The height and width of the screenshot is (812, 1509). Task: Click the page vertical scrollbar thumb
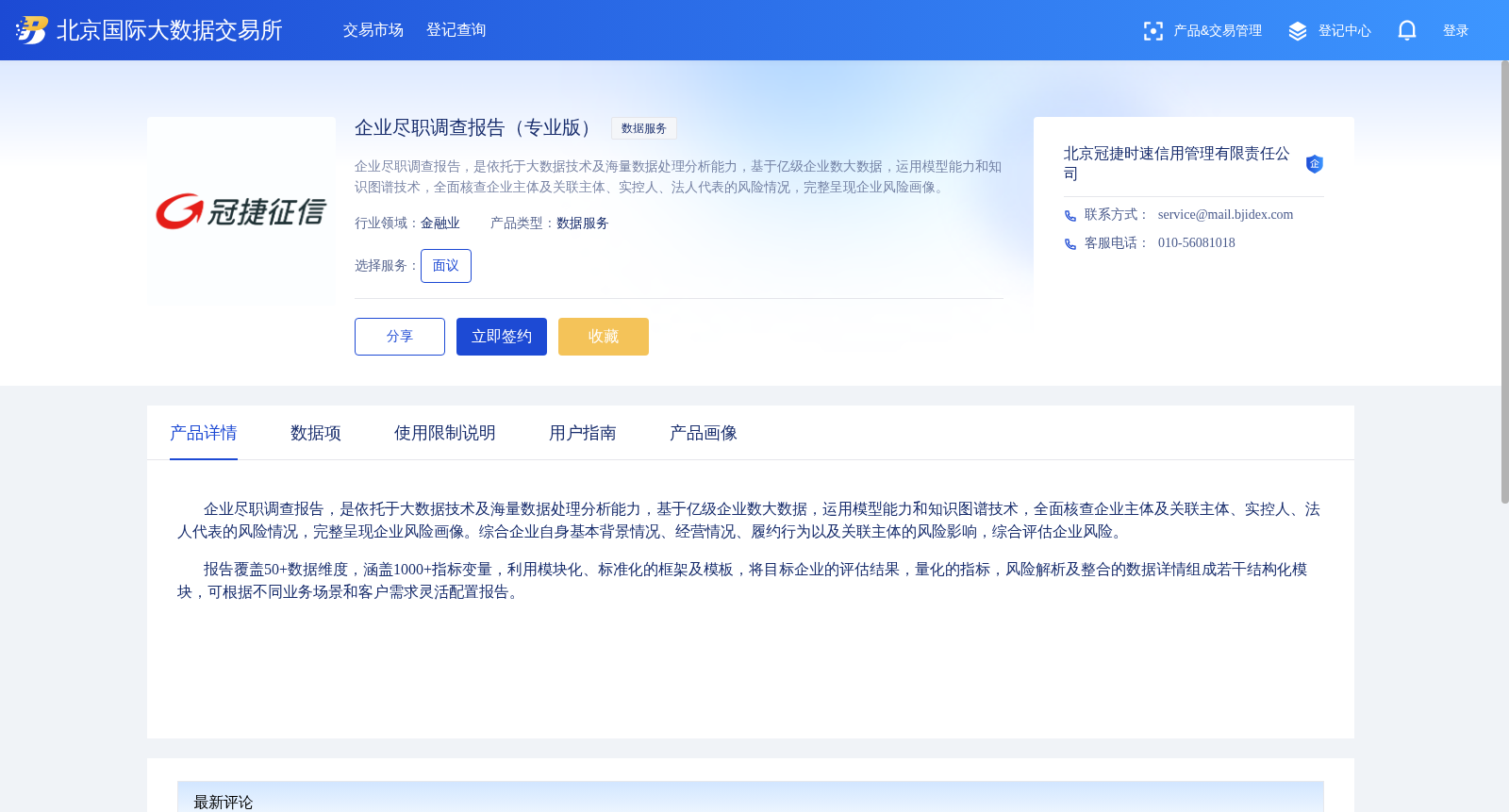click(x=1504, y=282)
